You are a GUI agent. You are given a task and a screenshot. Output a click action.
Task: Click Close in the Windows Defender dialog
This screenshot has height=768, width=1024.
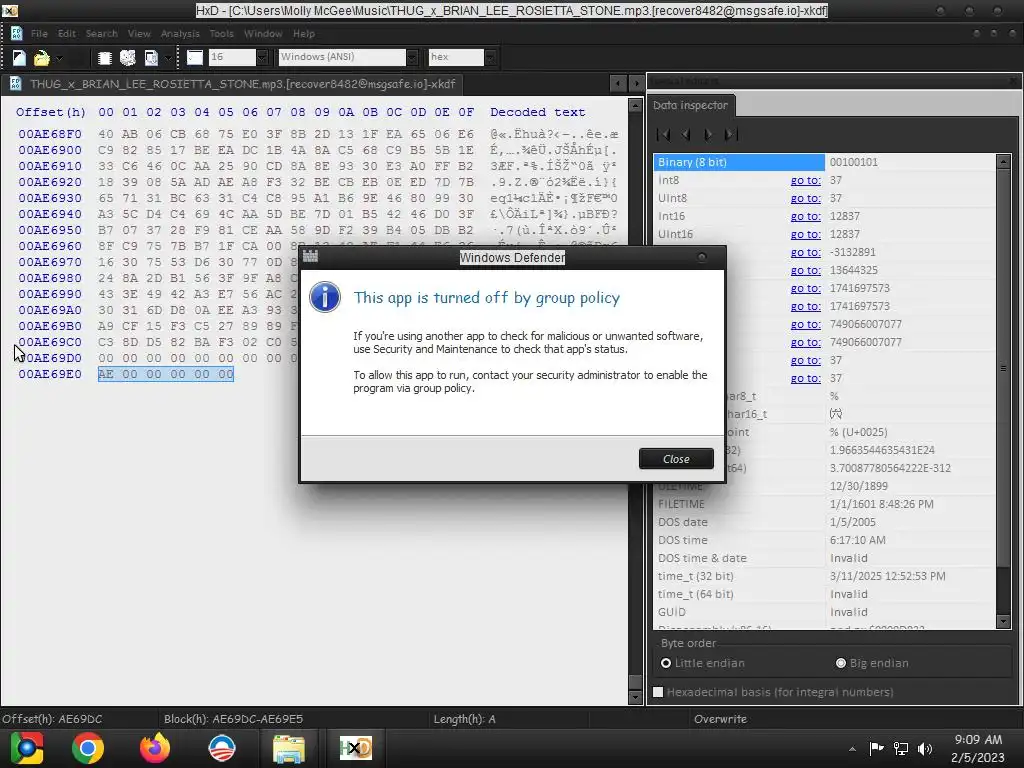(676, 459)
